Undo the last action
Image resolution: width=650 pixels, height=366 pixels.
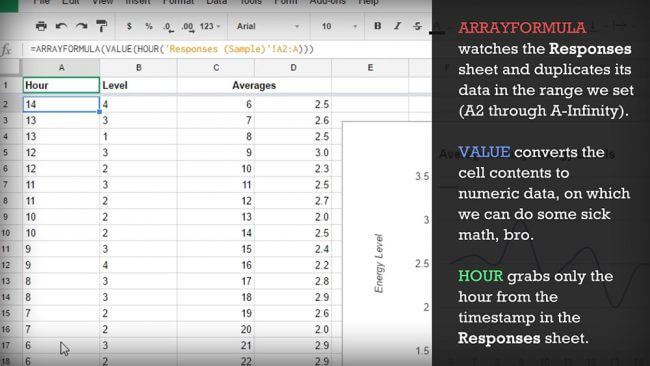[x=61, y=26]
